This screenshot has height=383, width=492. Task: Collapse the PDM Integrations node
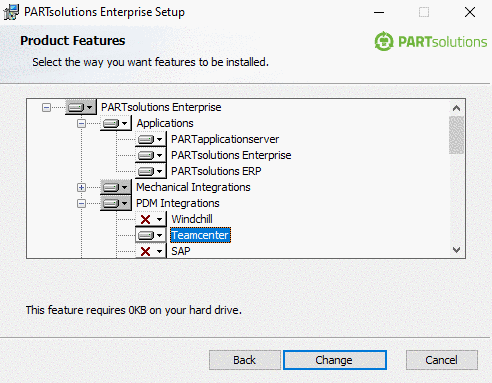point(81,203)
